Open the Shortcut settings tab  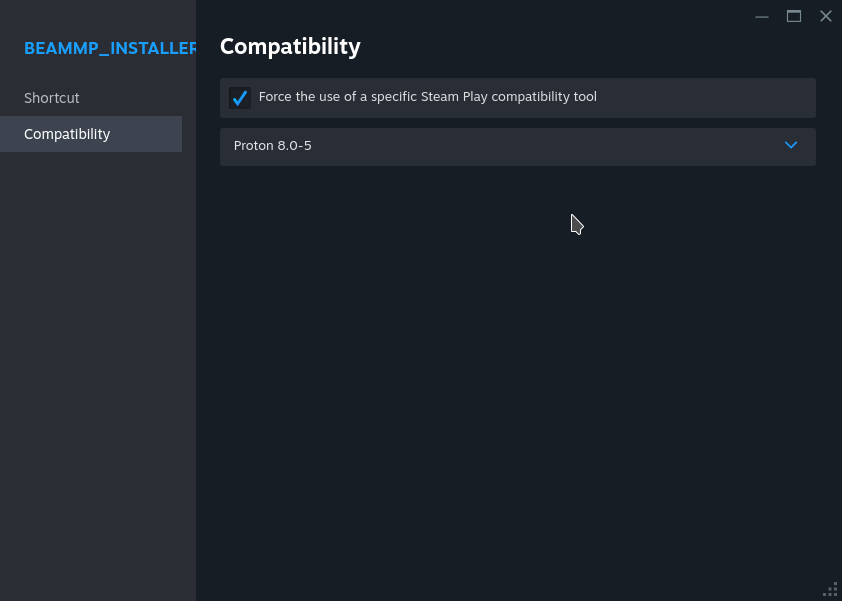(x=52, y=98)
